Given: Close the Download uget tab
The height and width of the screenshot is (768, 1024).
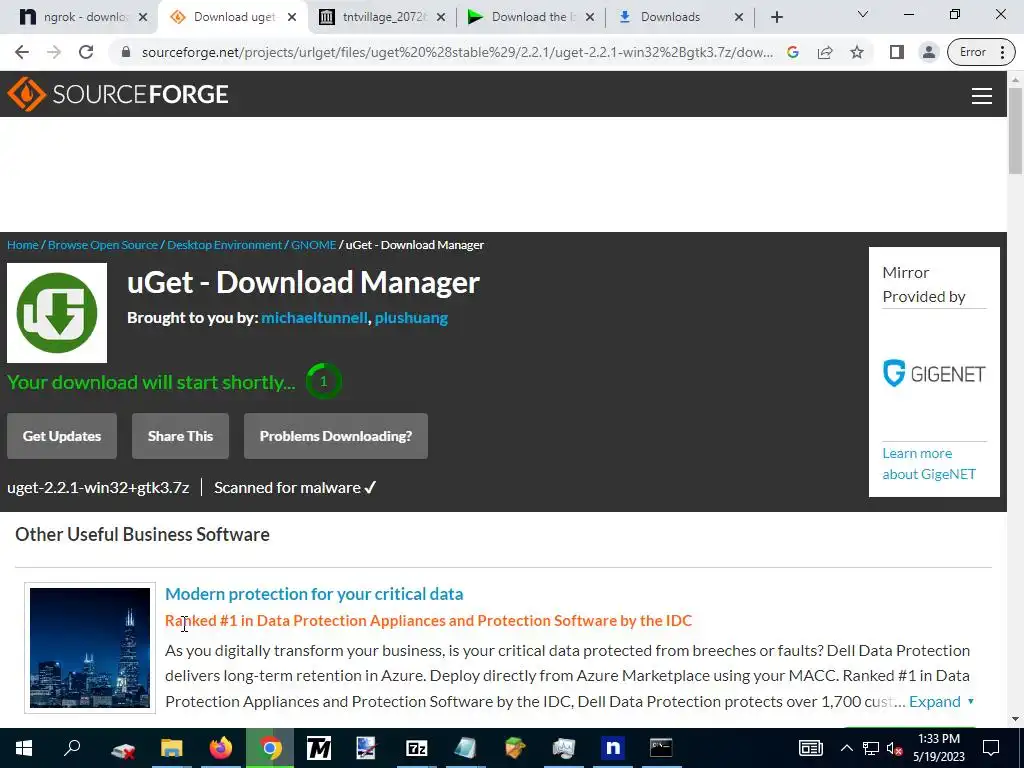Looking at the screenshot, I should [x=292, y=17].
